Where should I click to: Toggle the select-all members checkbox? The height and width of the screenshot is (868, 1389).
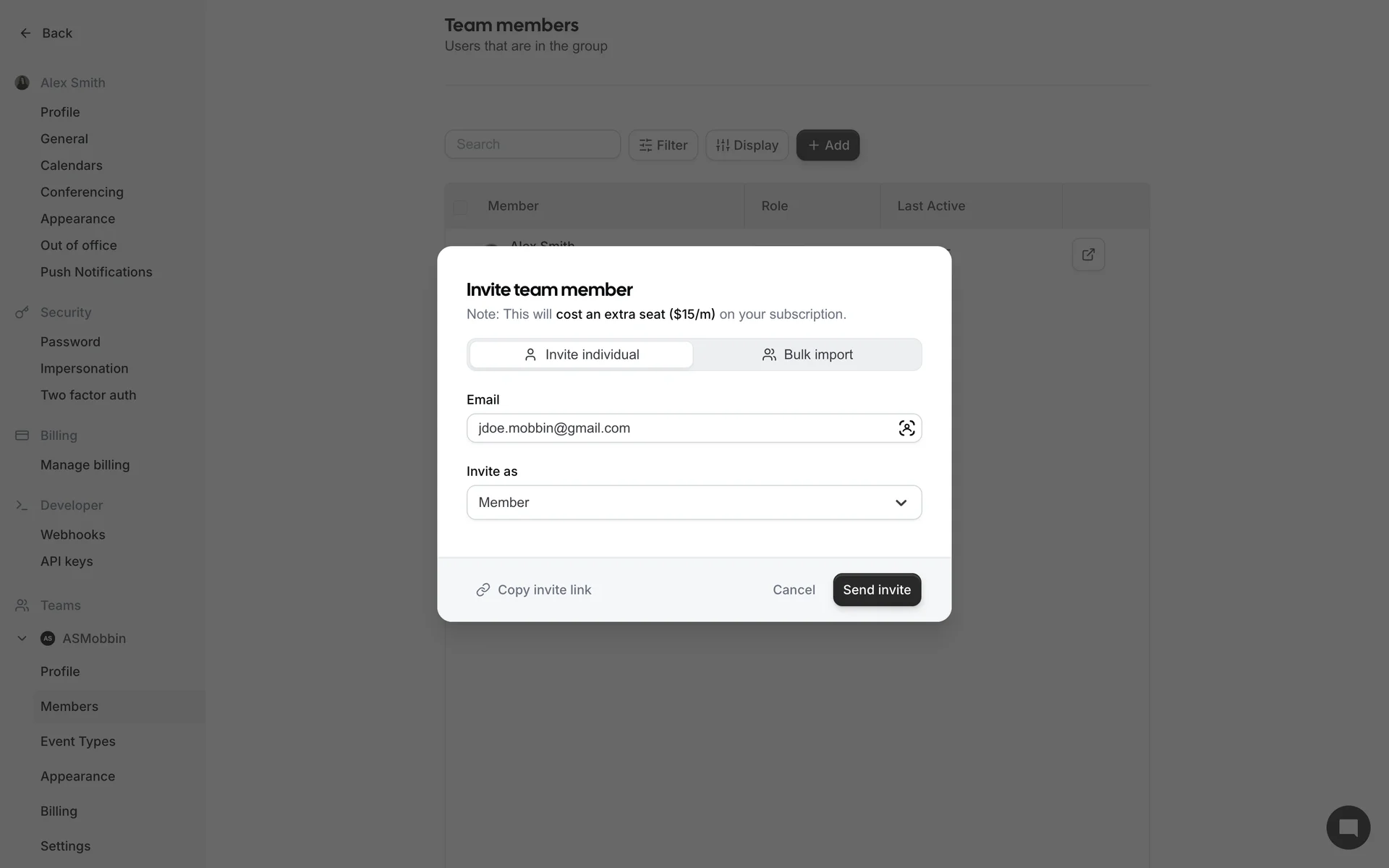(460, 208)
